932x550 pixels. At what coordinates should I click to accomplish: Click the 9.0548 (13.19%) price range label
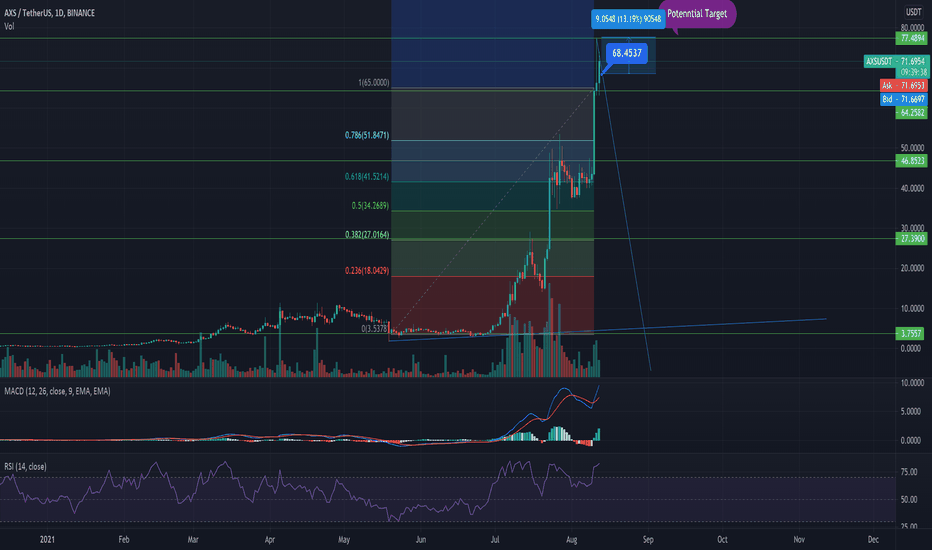(628, 19)
